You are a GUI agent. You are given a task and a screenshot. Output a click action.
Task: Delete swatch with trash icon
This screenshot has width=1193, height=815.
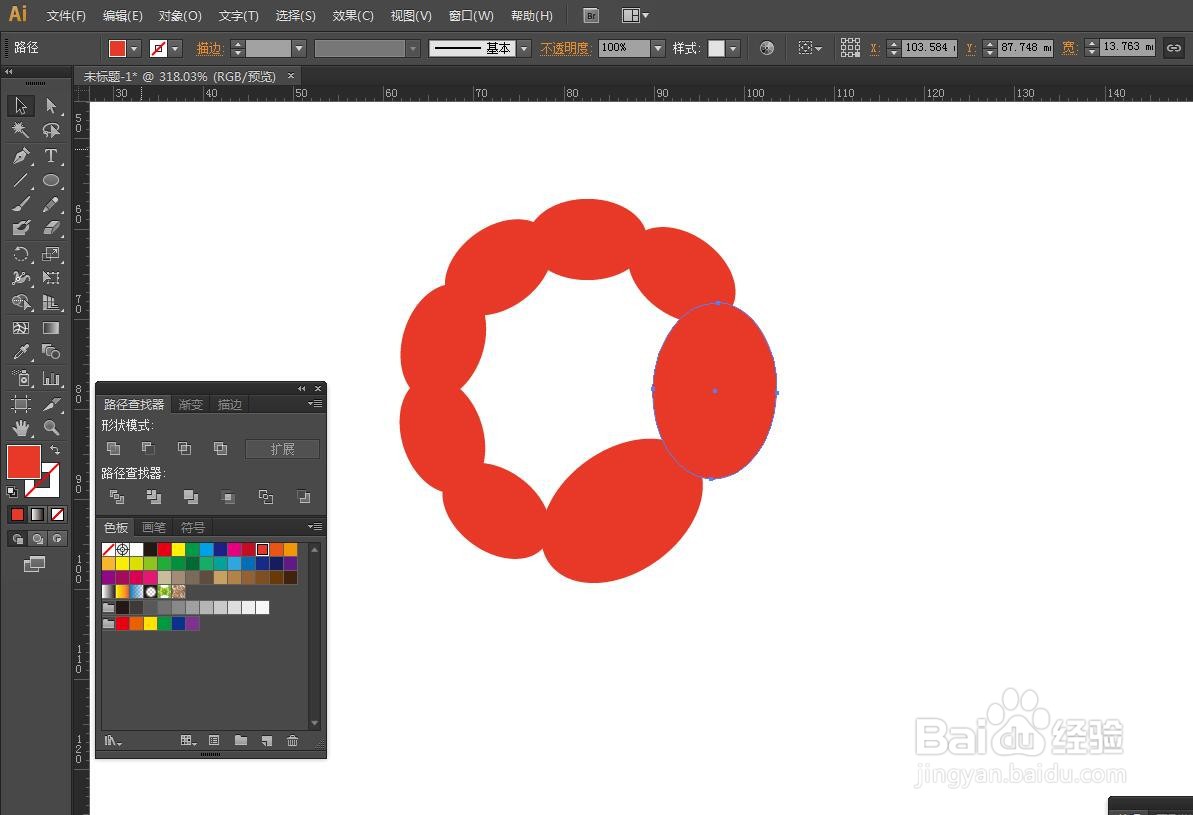(292, 740)
